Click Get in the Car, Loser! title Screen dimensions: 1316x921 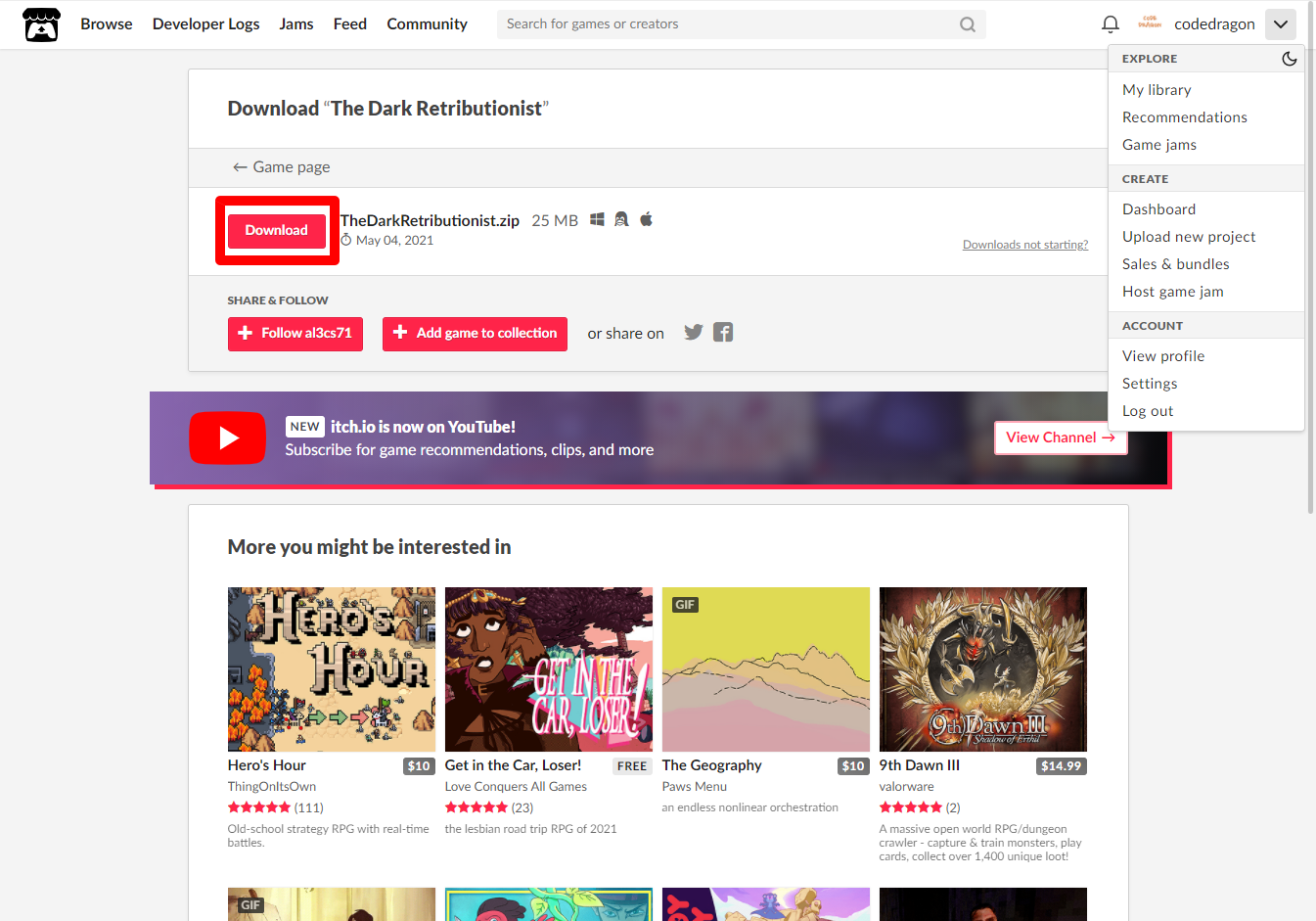[513, 765]
